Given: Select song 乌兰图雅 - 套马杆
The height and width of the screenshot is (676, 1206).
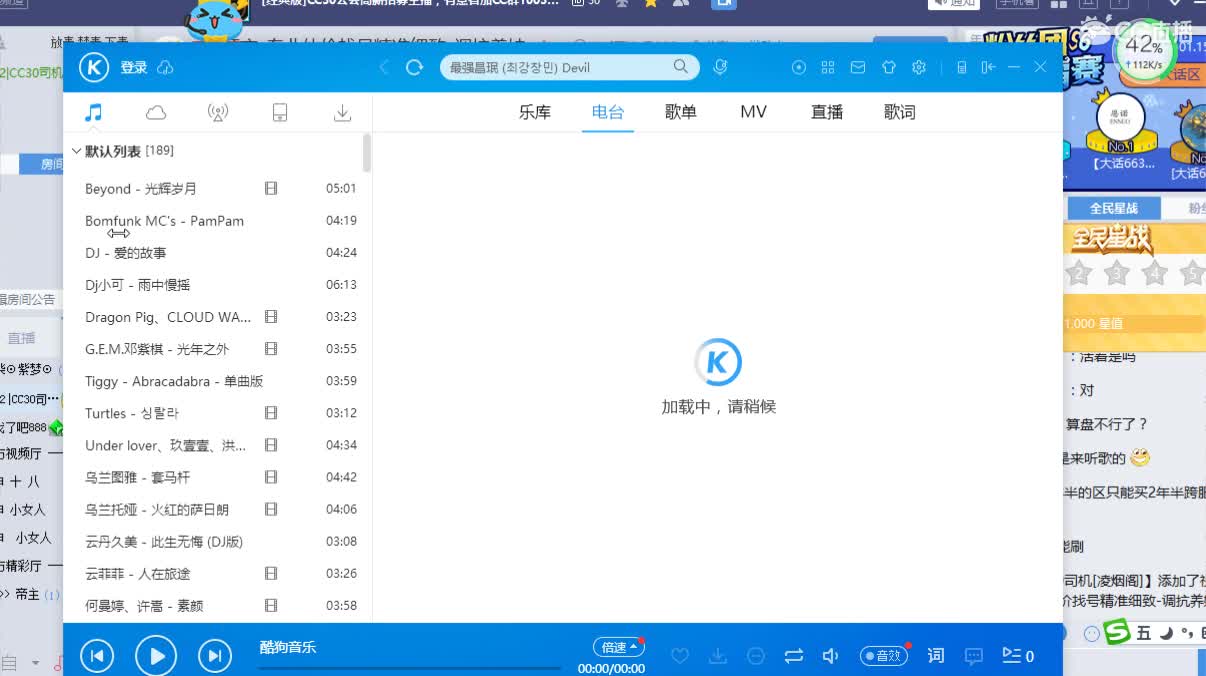Looking at the screenshot, I should [x=137, y=477].
